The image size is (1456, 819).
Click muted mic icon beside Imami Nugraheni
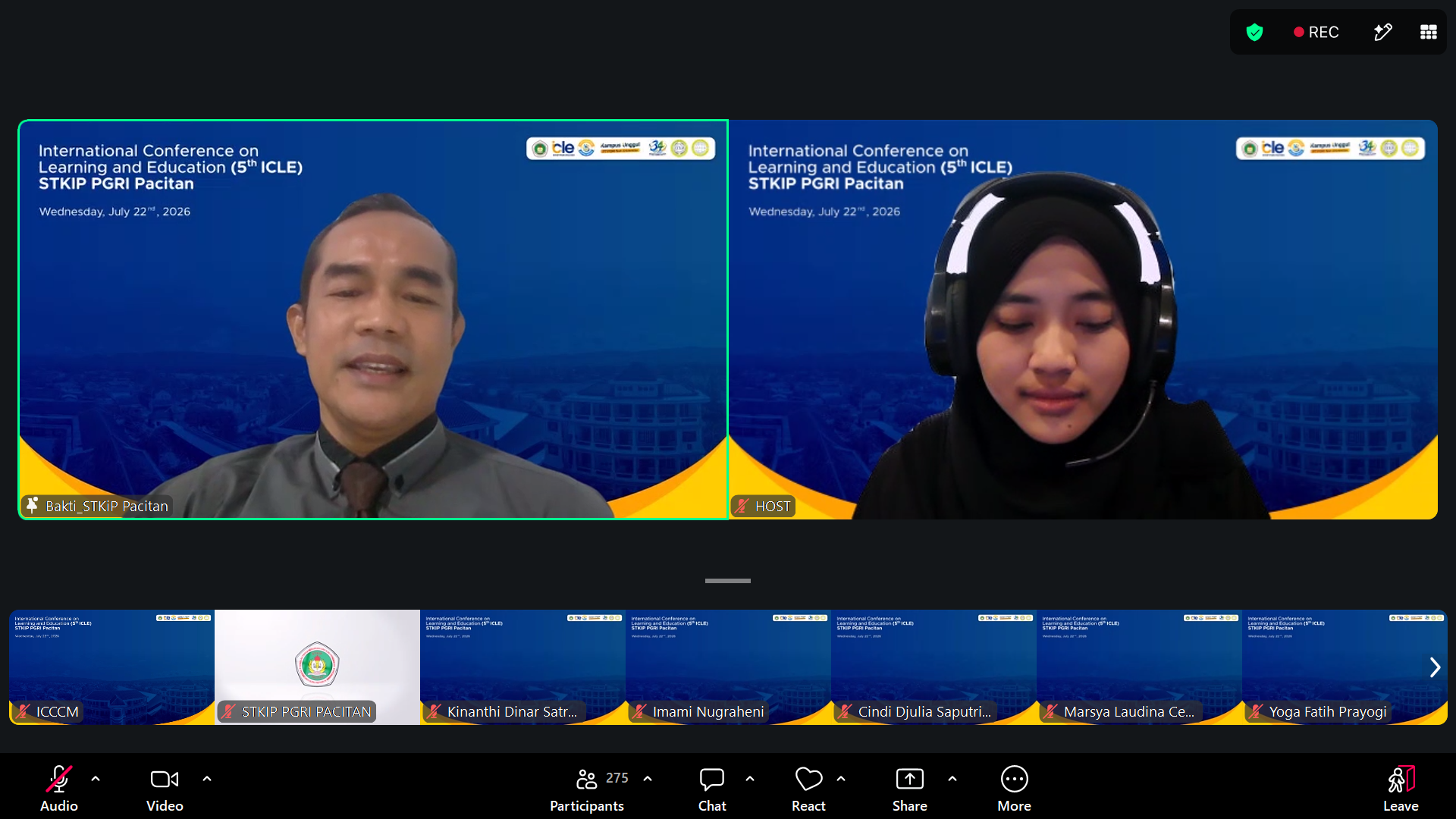pos(640,711)
